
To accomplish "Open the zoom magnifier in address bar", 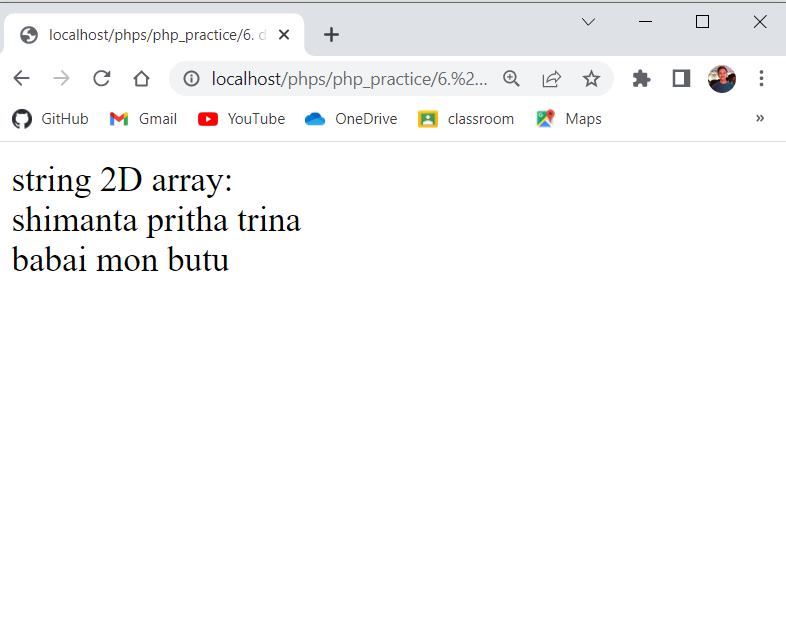I will (511, 78).
